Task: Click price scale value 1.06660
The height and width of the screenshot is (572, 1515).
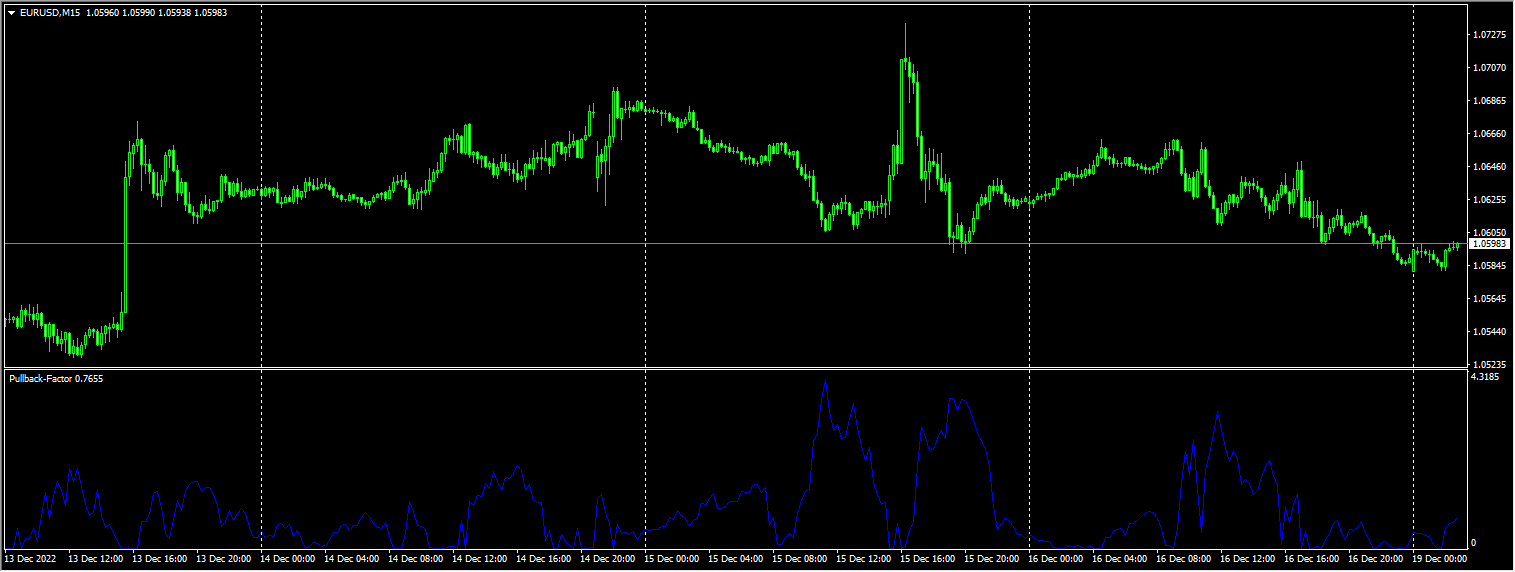Action: tap(1489, 134)
